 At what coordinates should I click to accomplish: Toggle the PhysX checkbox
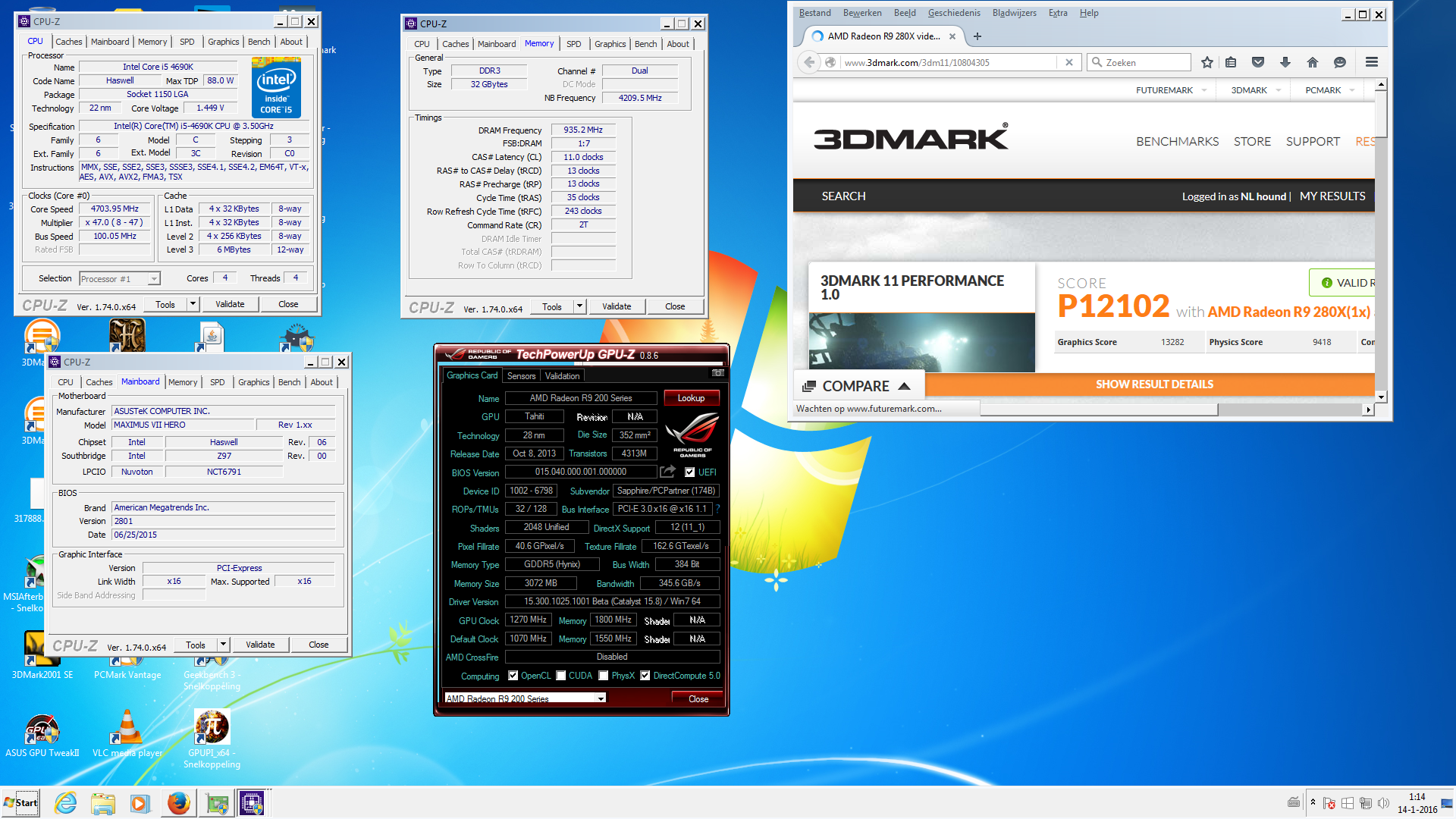(604, 676)
